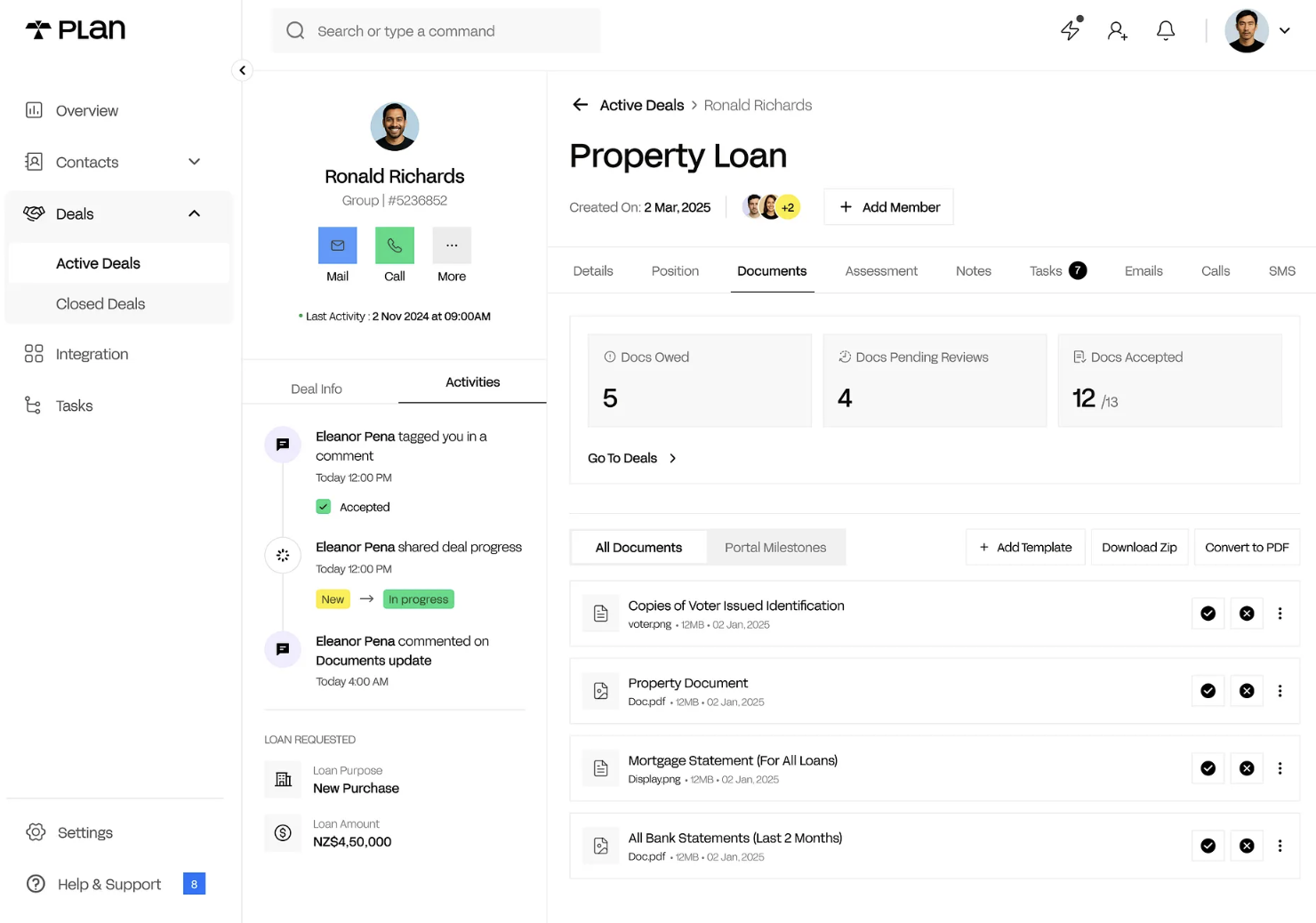The height and width of the screenshot is (923, 1316).
Task: Open options menu for Property Document
Action: pyautogui.click(x=1280, y=691)
